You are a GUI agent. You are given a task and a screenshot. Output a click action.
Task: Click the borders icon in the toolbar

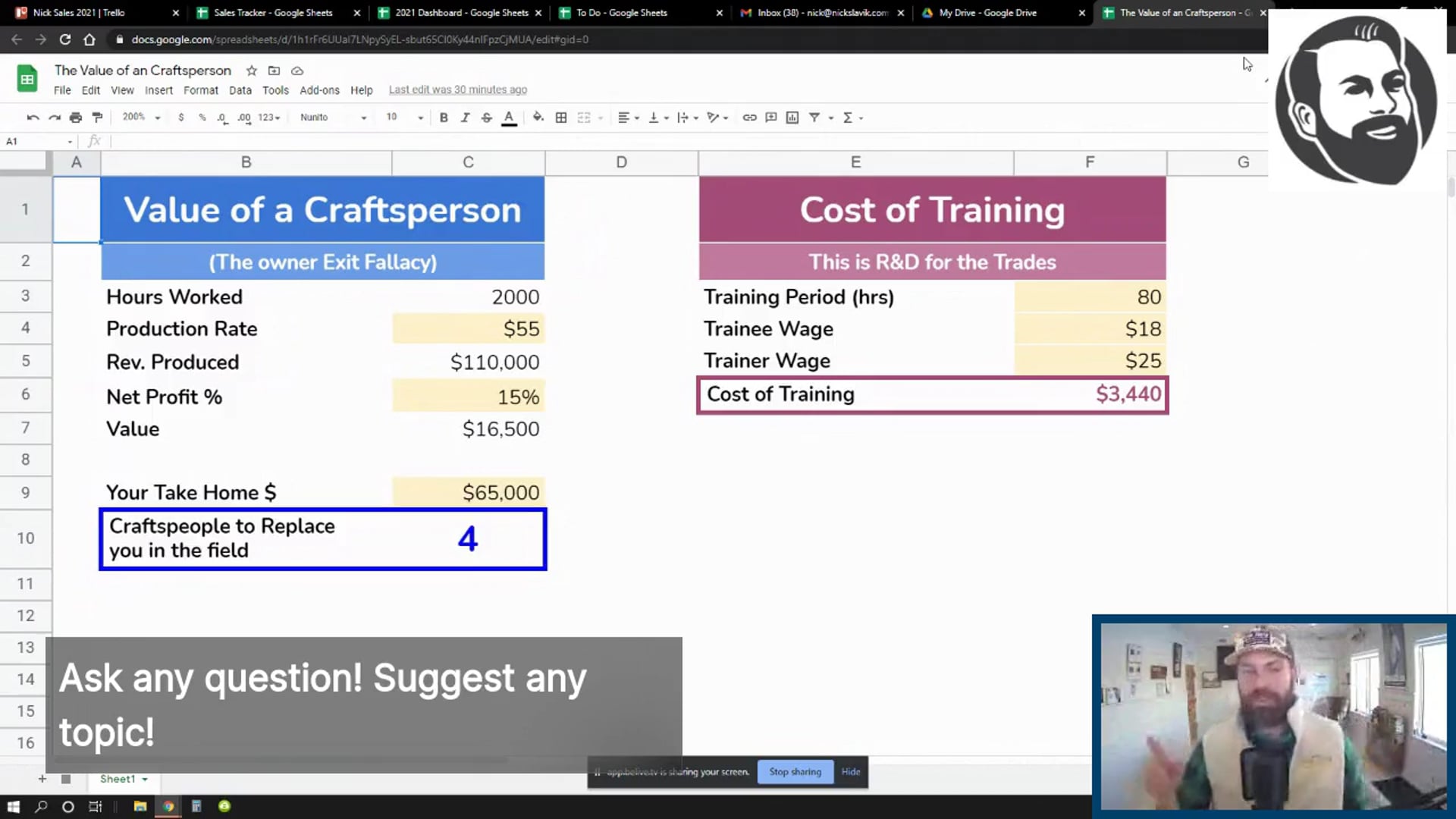point(561,118)
